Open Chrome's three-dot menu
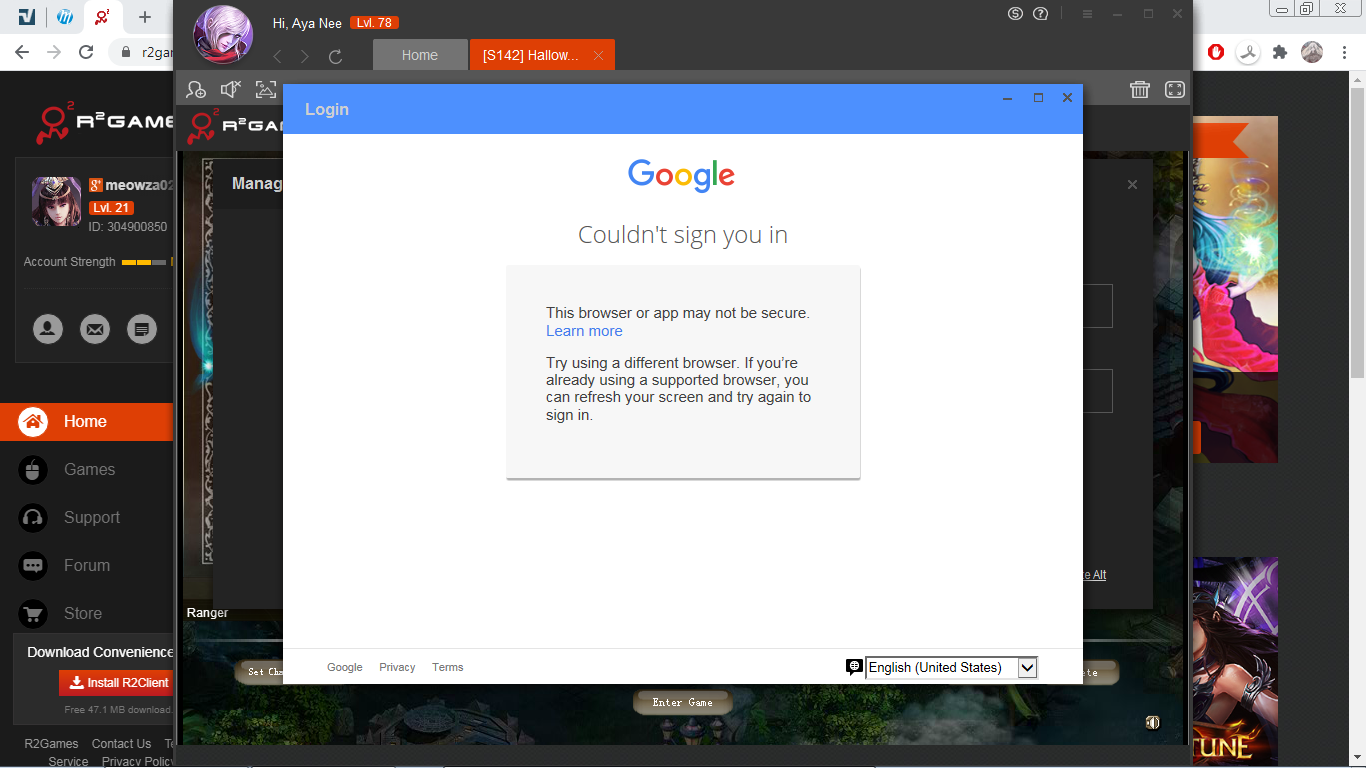The width and height of the screenshot is (1366, 768). pyautogui.click(x=1346, y=52)
